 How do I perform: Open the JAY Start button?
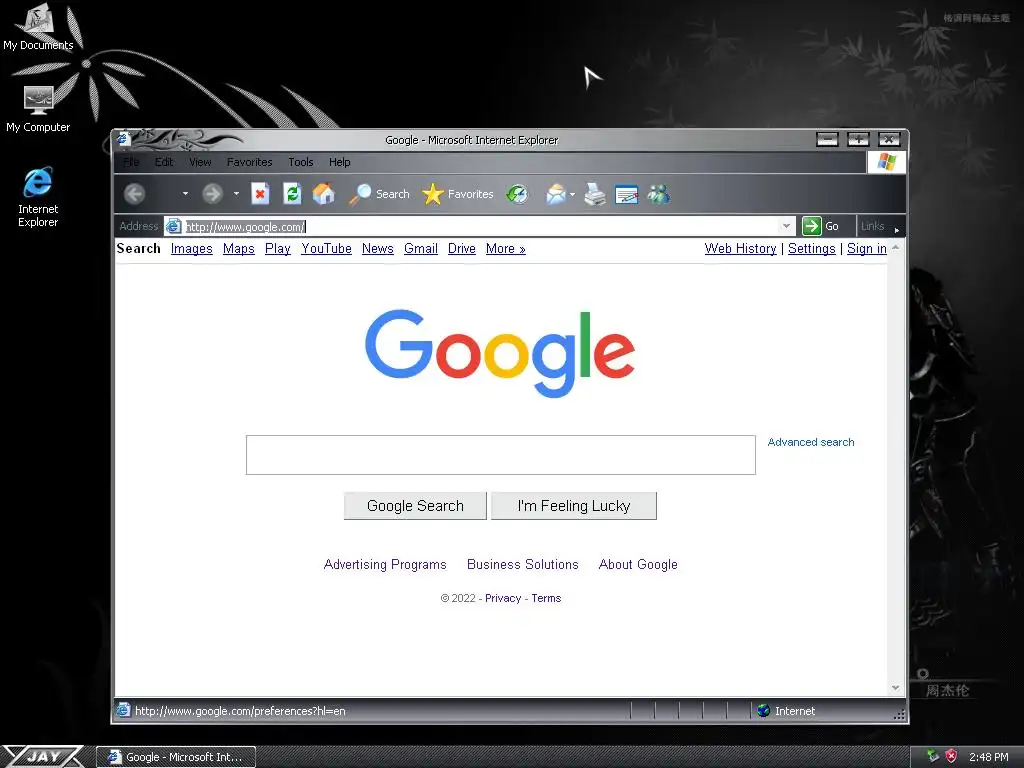43,756
